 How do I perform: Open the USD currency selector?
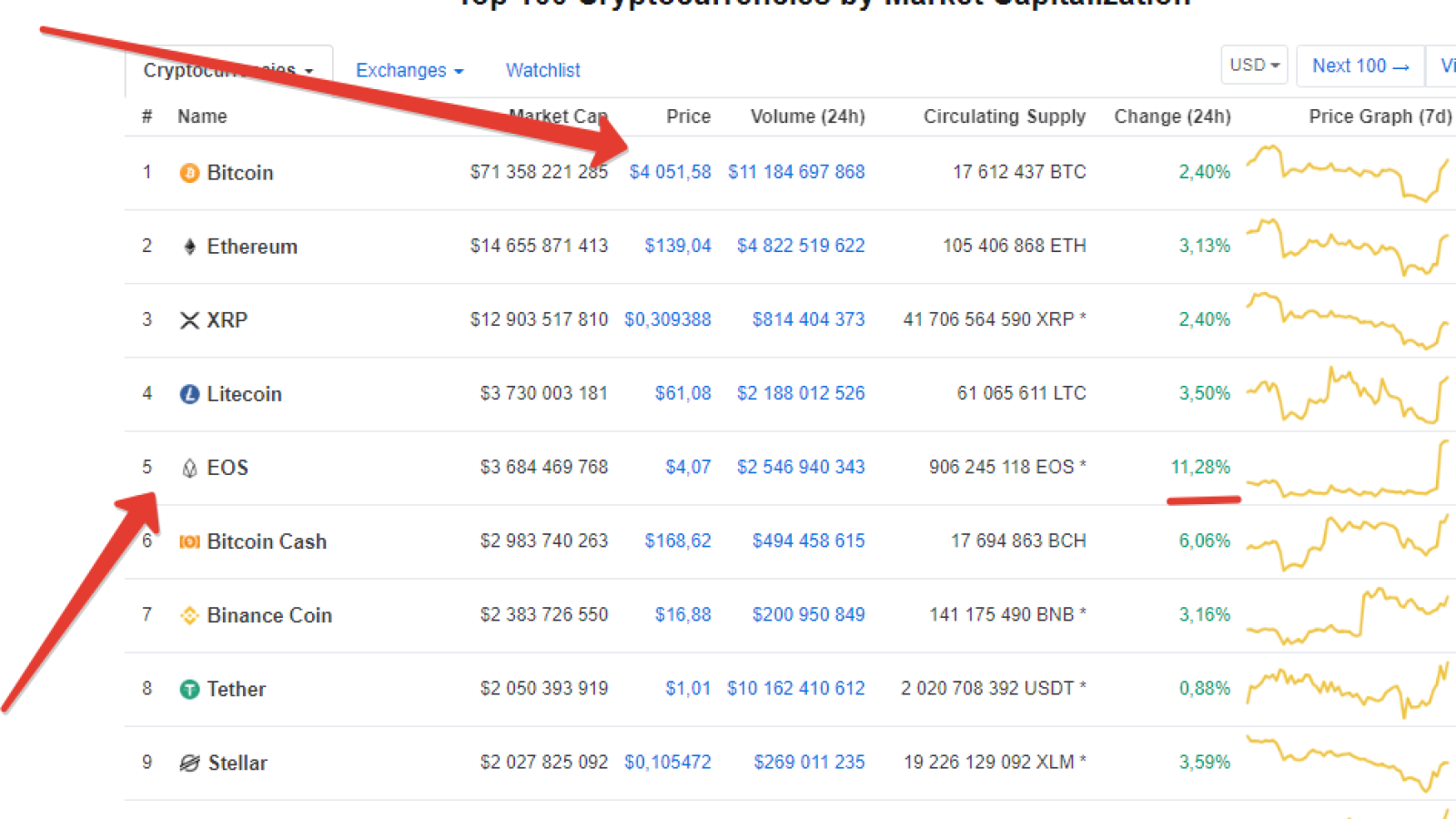[1254, 65]
